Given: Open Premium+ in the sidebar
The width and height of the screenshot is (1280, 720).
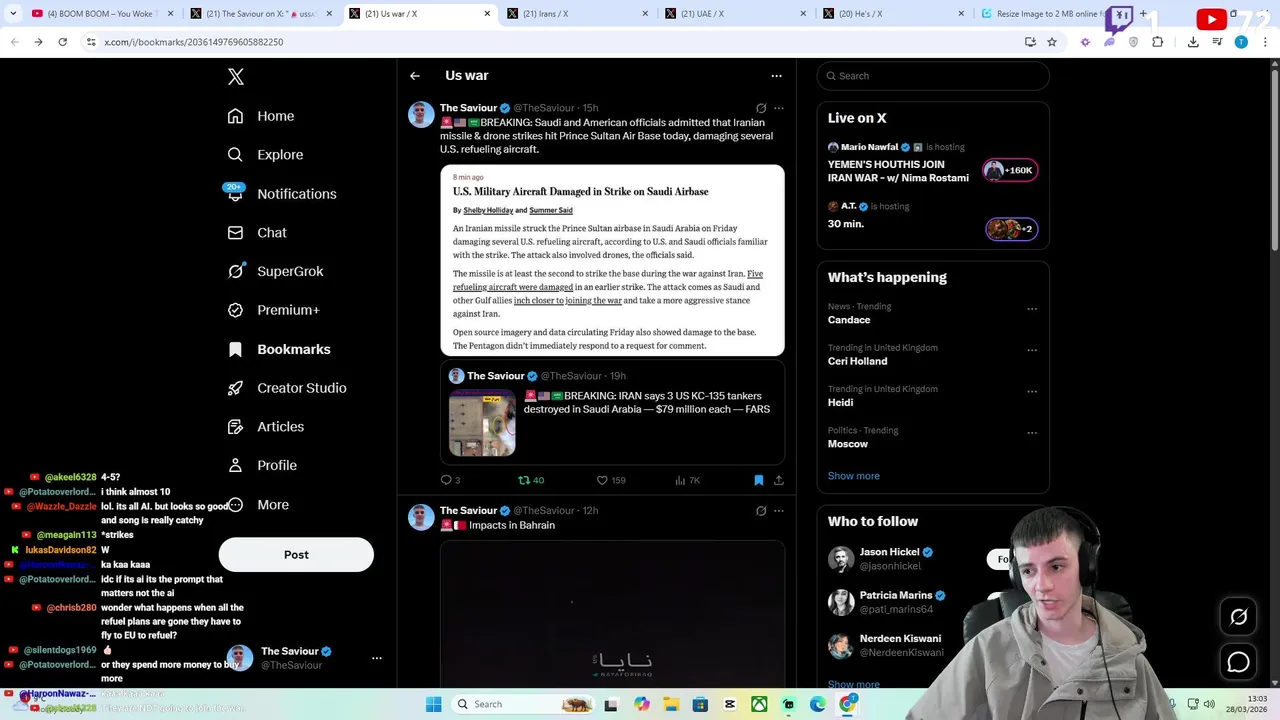Looking at the screenshot, I should tap(273, 310).
